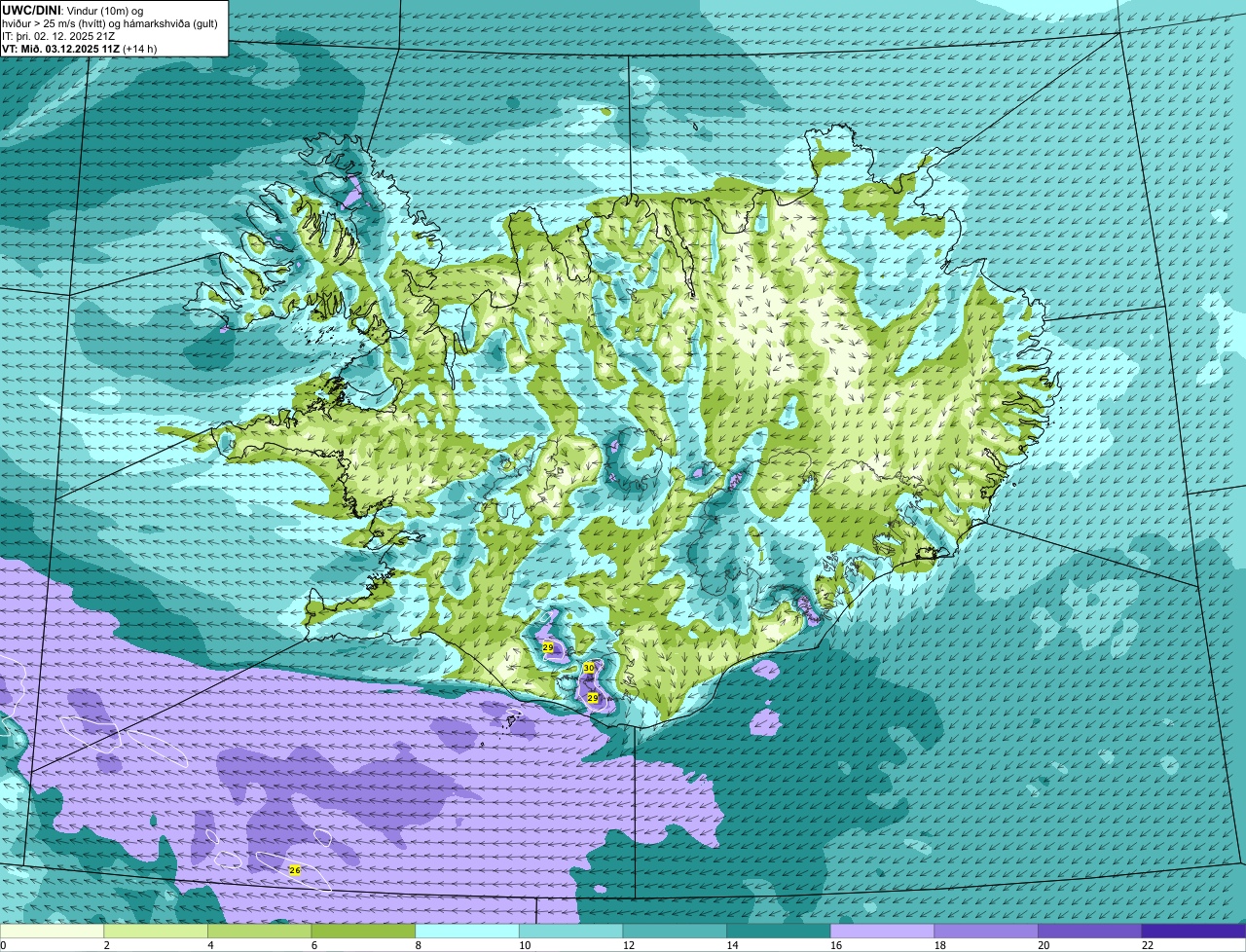The height and width of the screenshot is (952, 1246).
Task: Click the 29 gust label left of the 30
Action: point(548,647)
